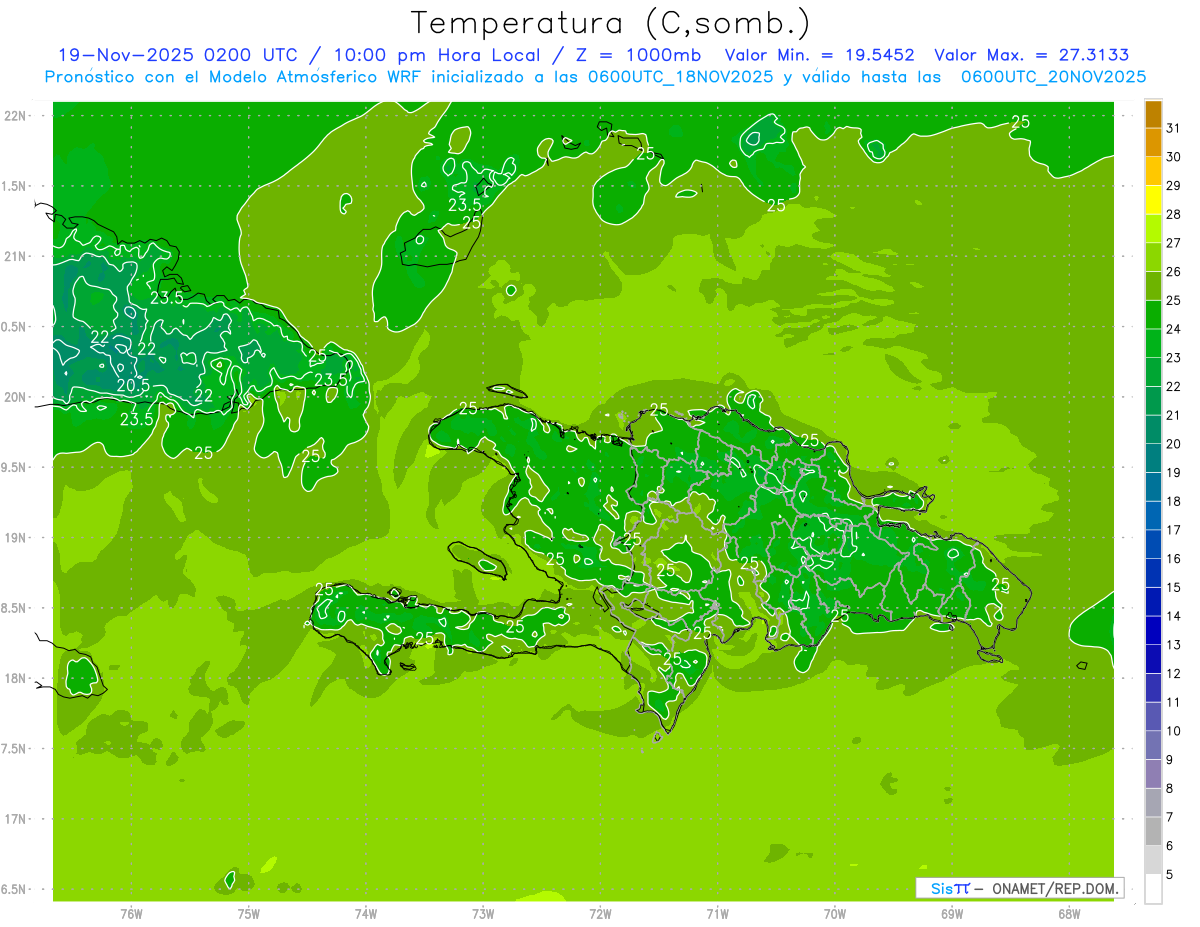This screenshot has height=927, width=1200.
Task: Click the 21N latitude axis label
Action: [x=17, y=257]
